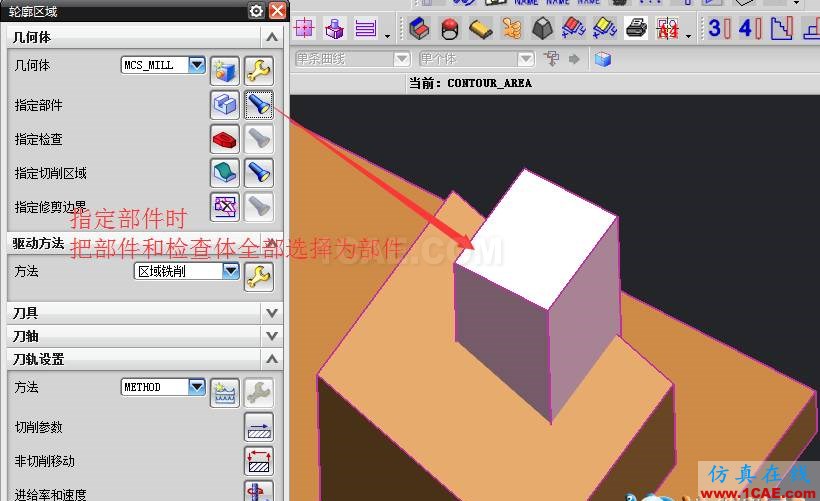Click greyed wrench icon beside METHOD
Image resolution: width=820 pixels, height=501 pixels.
pos(258,393)
